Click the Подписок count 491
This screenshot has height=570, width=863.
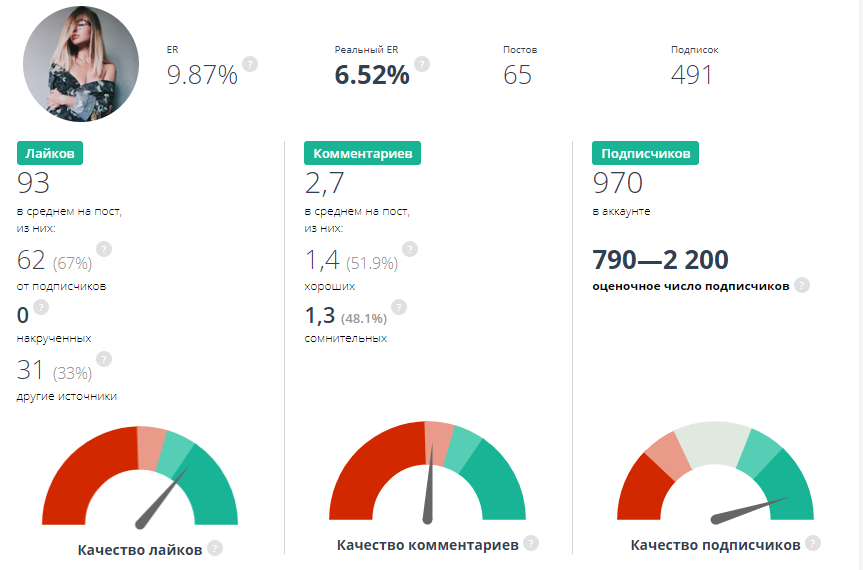click(x=692, y=75)
